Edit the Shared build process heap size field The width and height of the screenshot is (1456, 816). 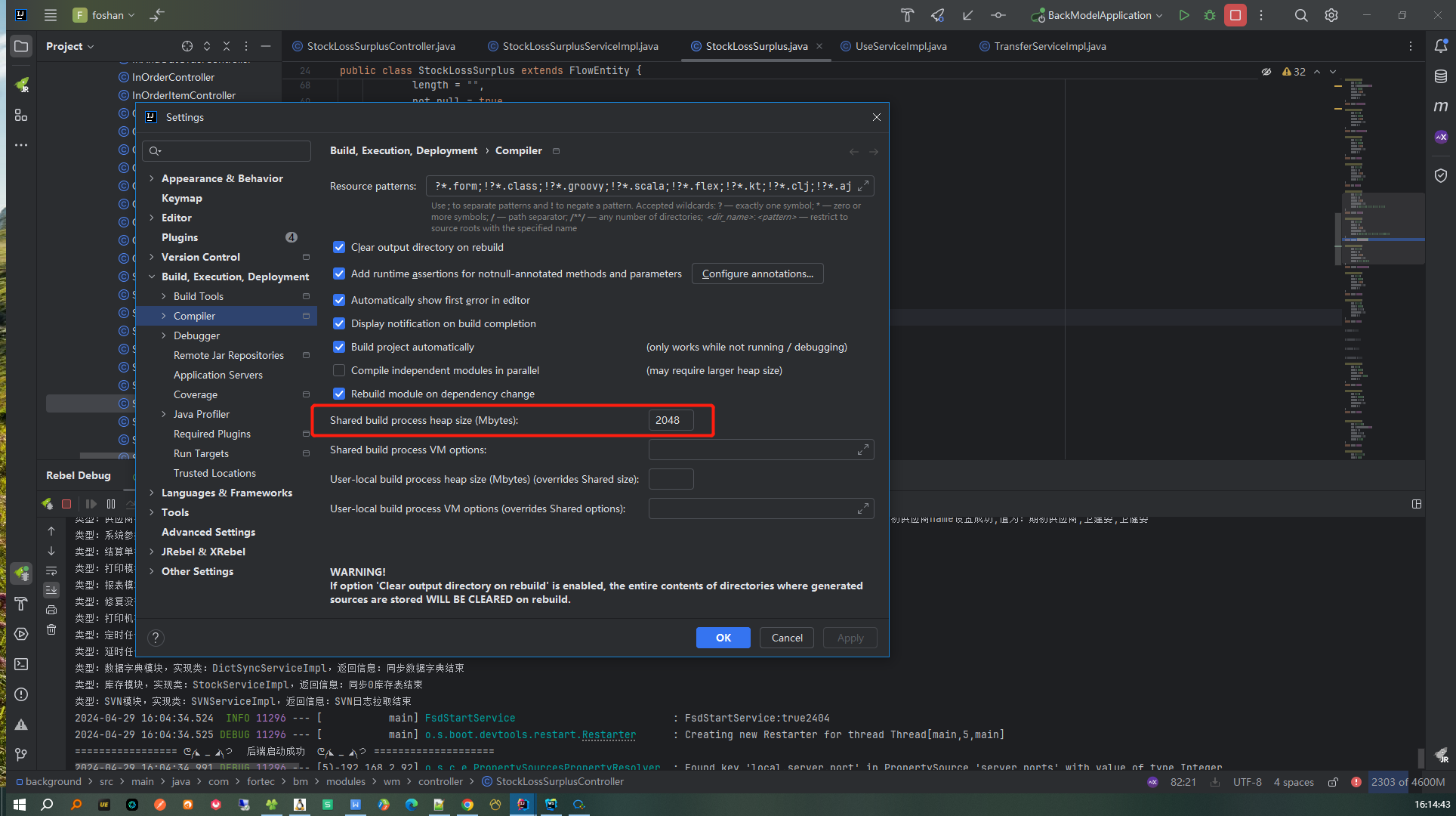[x=671, y=420]
